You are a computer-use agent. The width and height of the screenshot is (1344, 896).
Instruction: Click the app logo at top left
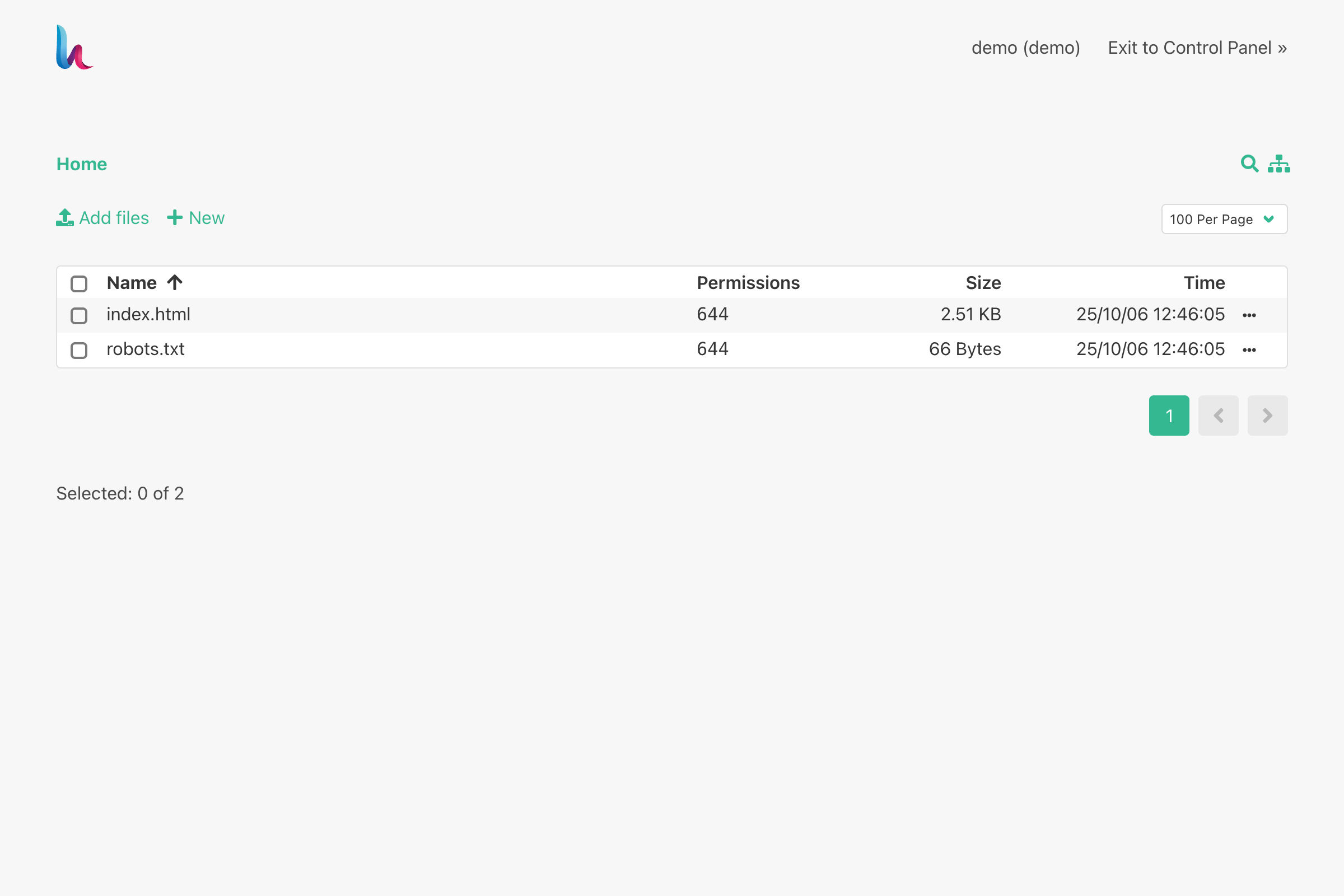[74, 48]
